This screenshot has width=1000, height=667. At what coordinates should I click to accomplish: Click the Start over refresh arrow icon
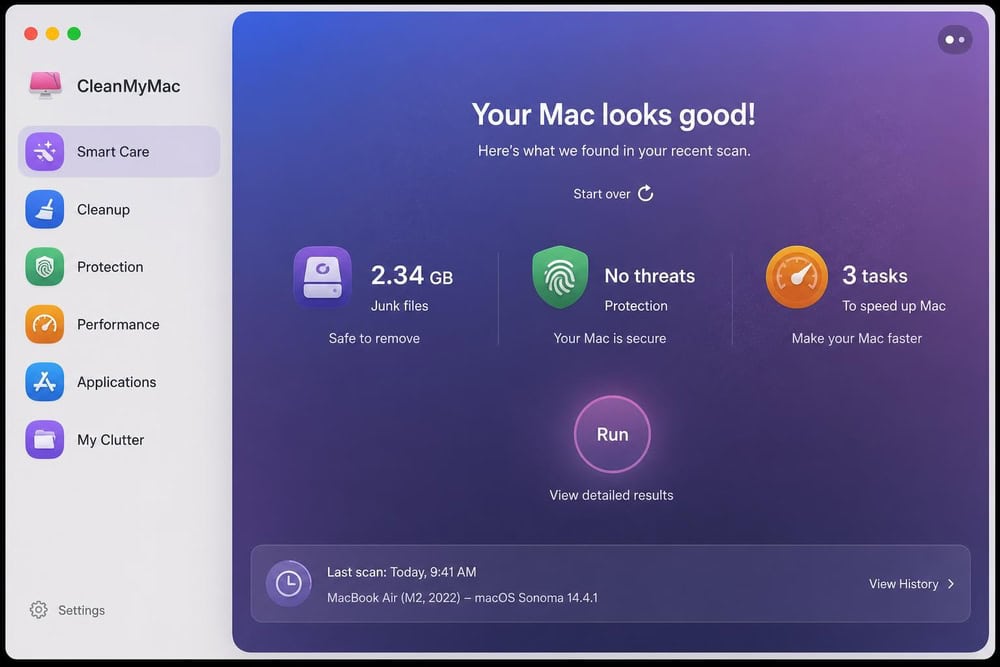[x=645, y=193]
